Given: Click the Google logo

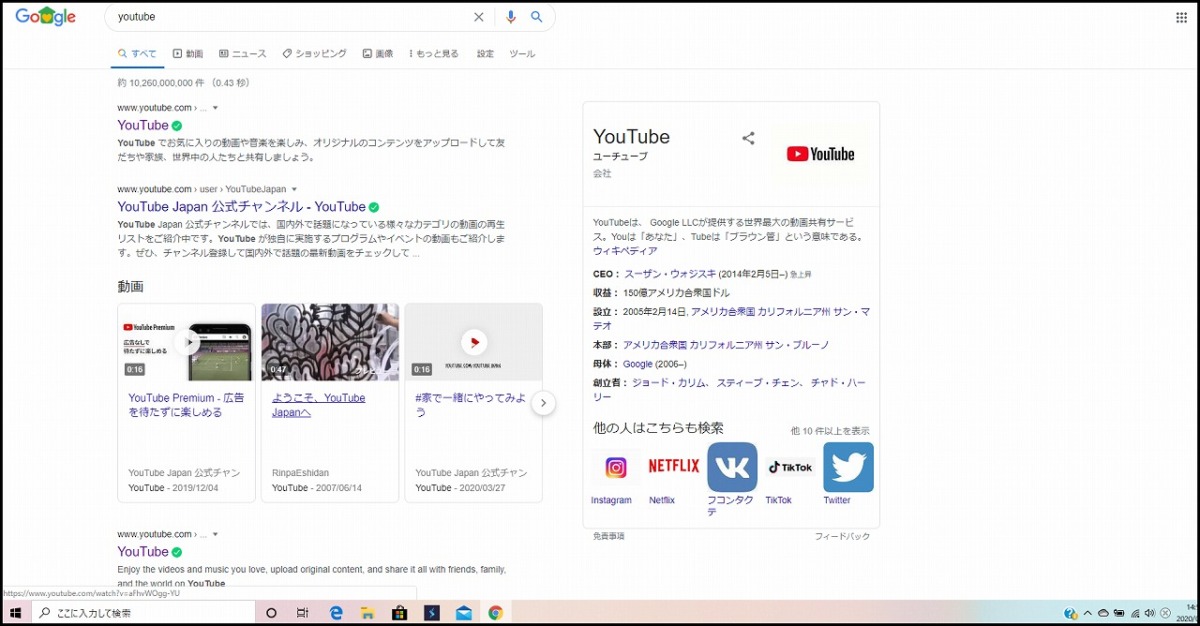Looking at the screenshot, I should tap(46, 16).
